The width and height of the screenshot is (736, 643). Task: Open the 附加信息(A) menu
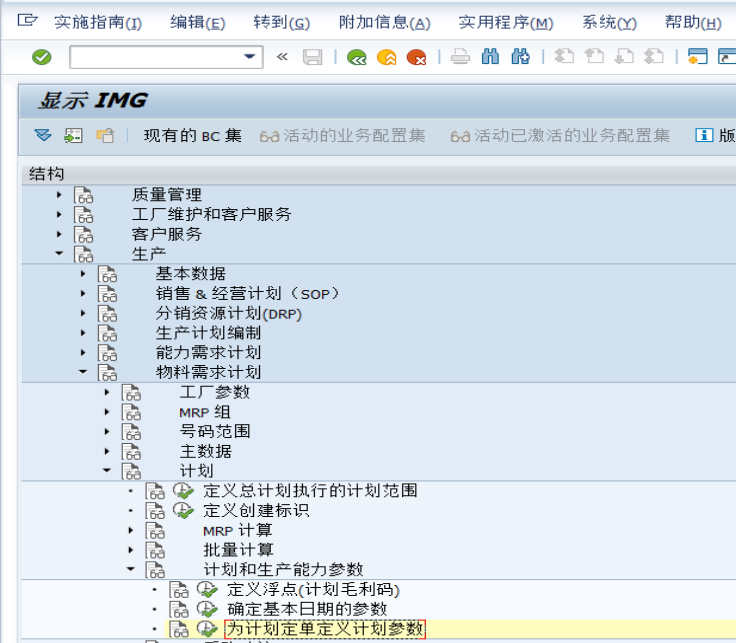tap(385, 22)
